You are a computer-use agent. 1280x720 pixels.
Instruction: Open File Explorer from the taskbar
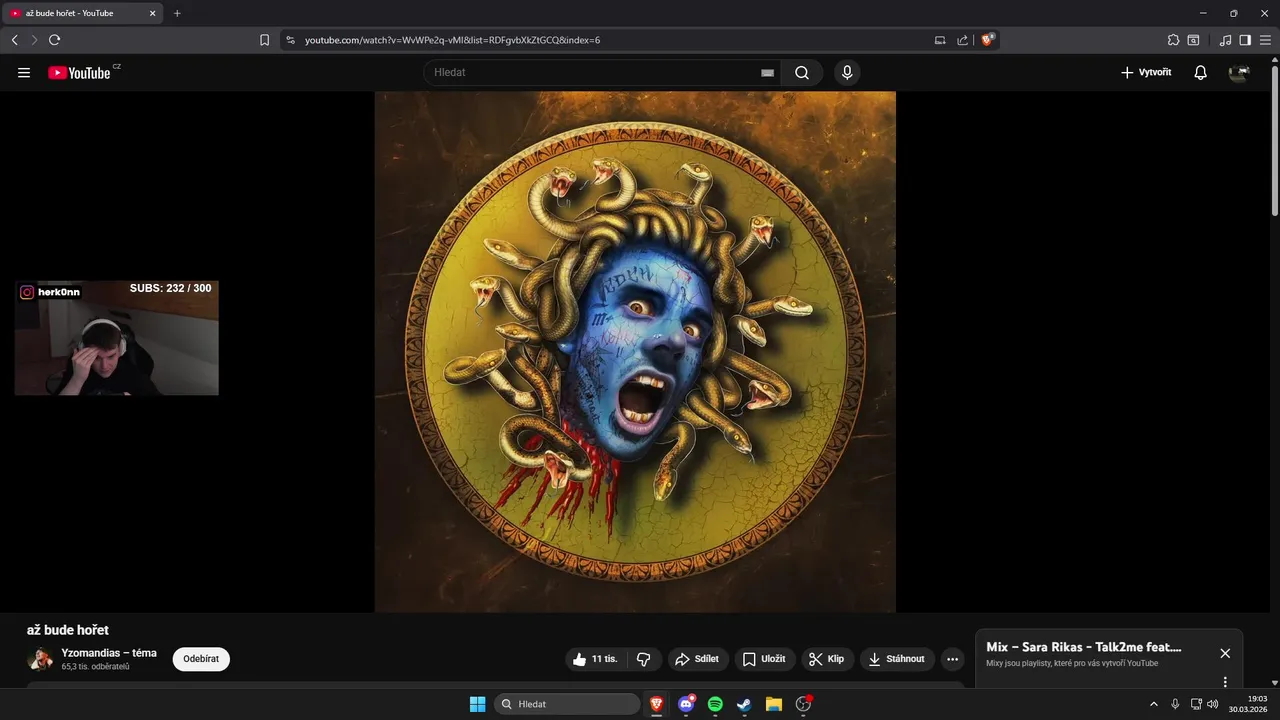tap(773, 704)
